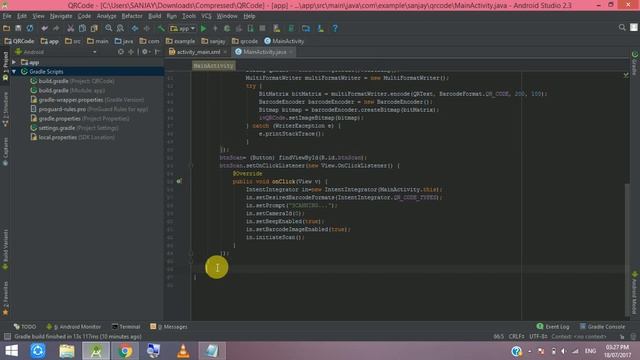
Task: Click the Cut scissors icon
Action: click(71, 28)
